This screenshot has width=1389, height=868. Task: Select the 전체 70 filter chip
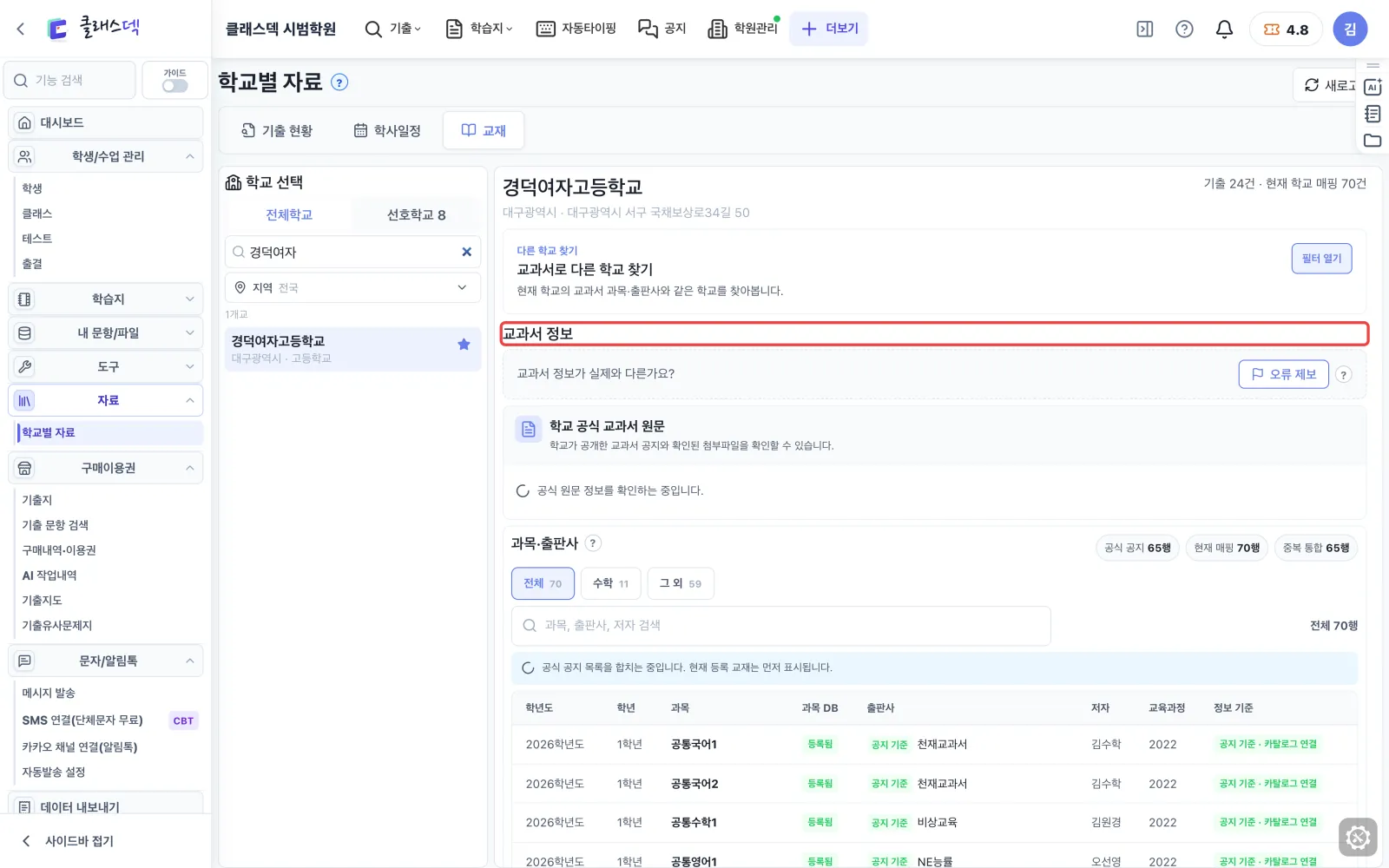(543, 583)
